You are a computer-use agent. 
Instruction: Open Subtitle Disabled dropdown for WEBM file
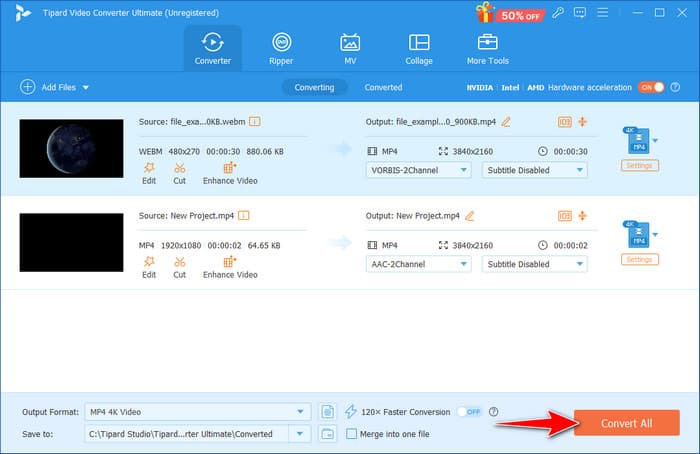pyautogui.click(x=534, y=170)
